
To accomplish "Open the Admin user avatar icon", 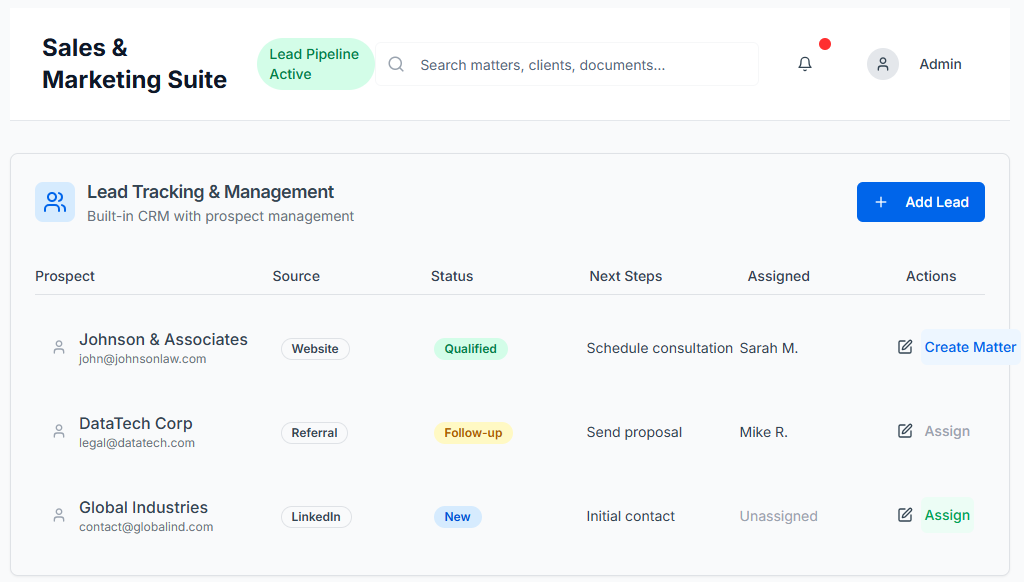I will [x=883, y=64].
